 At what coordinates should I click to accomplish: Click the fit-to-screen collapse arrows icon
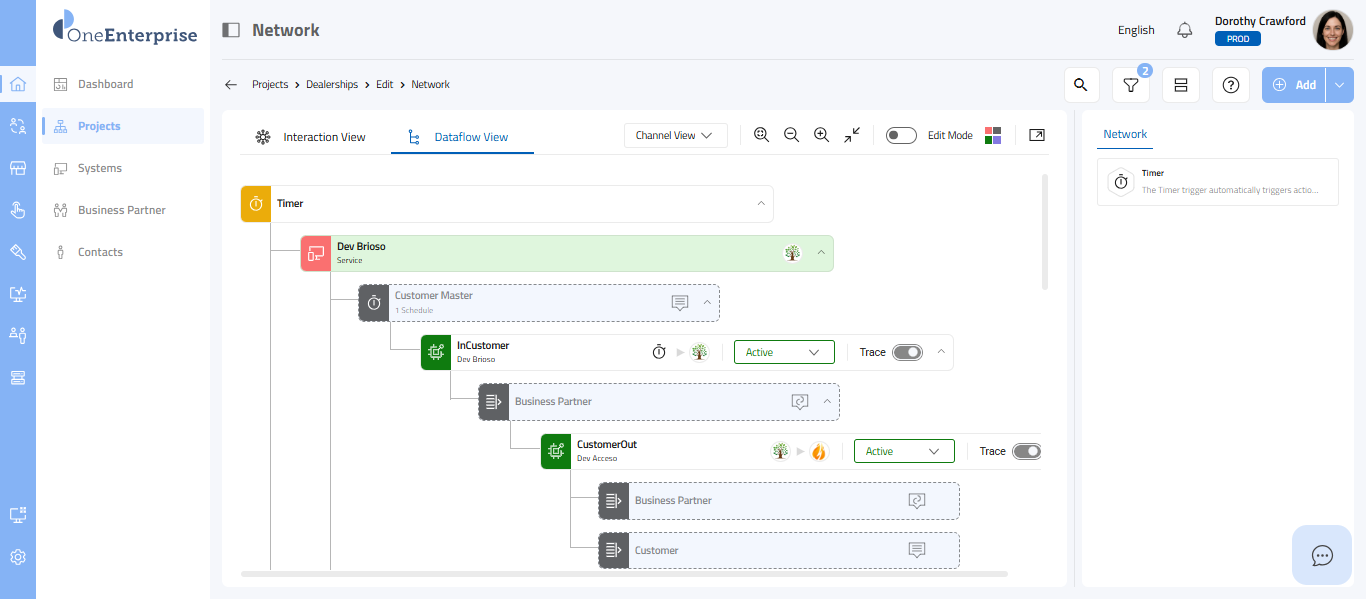[x=851, y=135]
